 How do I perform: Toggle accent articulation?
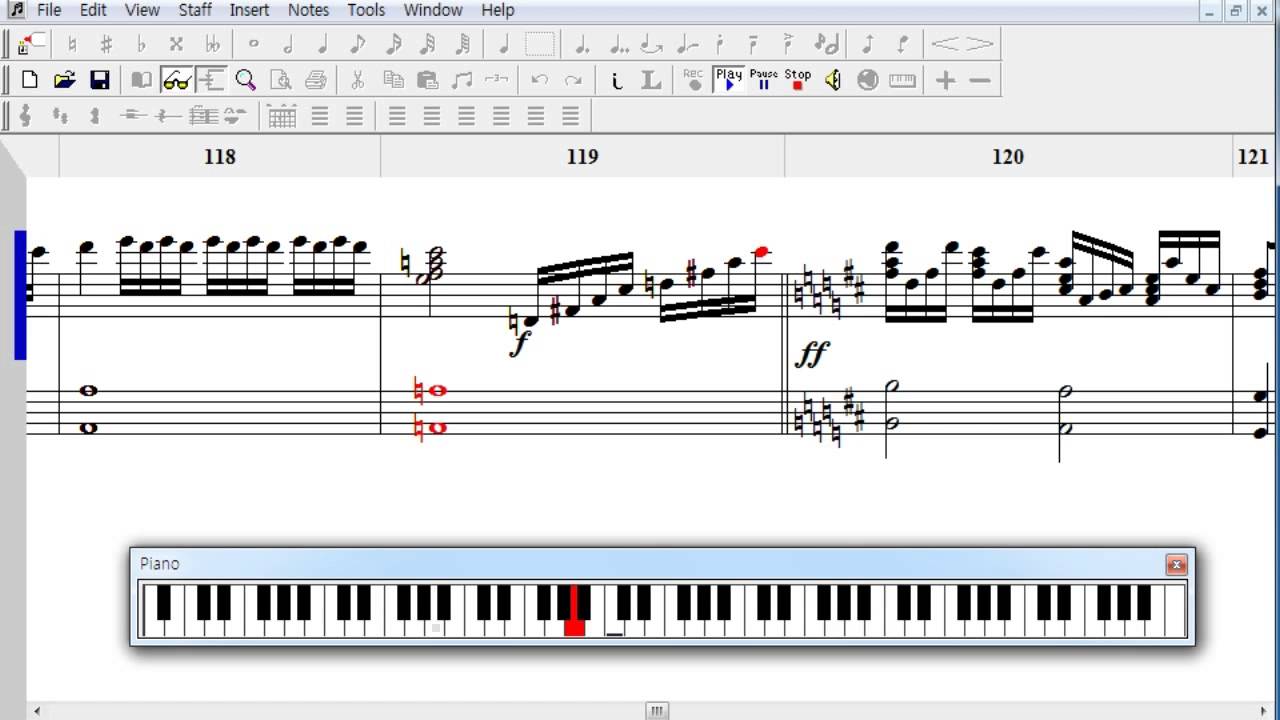tap(789, 44)
